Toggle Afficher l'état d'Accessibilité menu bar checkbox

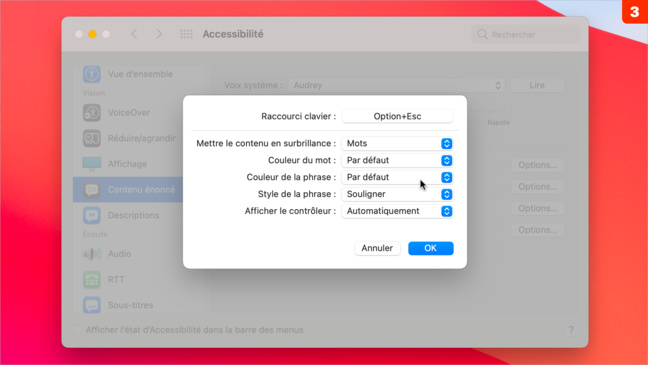tap(77, 330)
